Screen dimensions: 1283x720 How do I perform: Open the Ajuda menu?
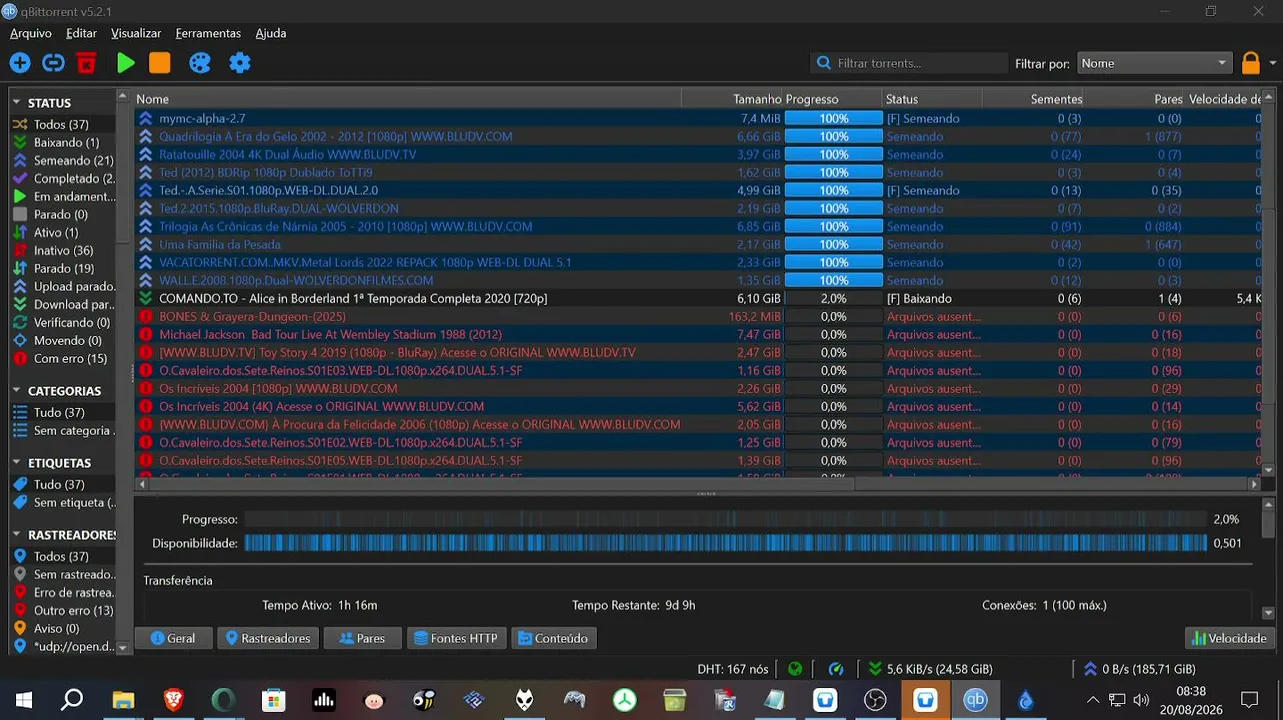click(x=271, y=33)
